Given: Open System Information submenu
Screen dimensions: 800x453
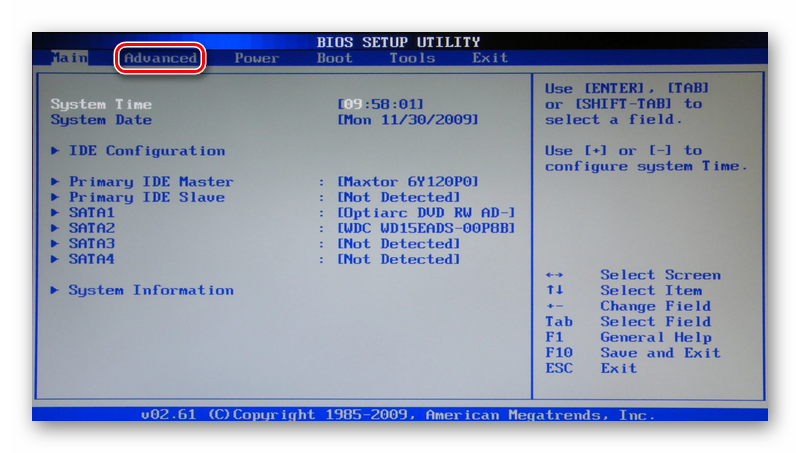Looking at the screenshot, I should pyautogui.click(x=151, y=290).
